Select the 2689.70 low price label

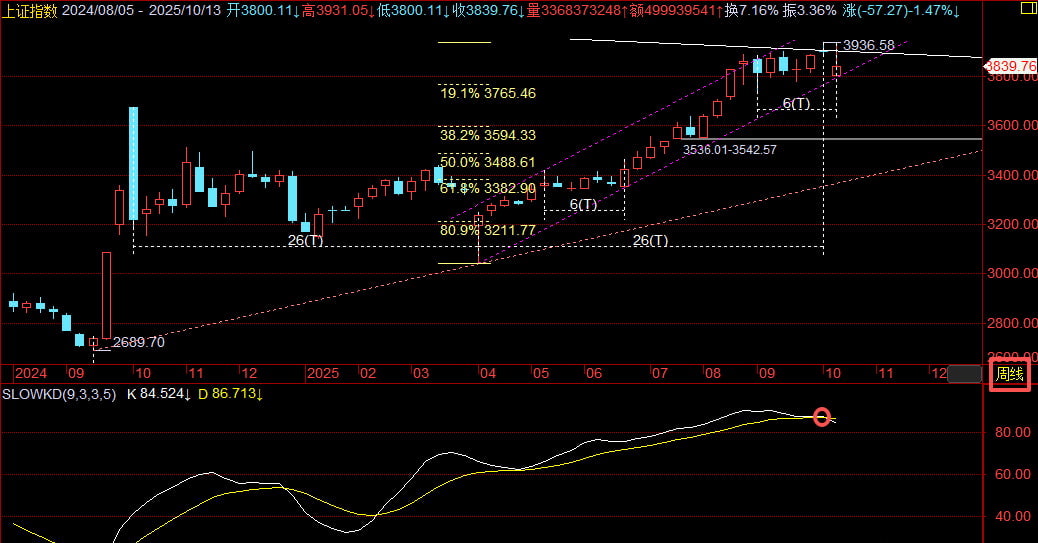click(138, 342)
